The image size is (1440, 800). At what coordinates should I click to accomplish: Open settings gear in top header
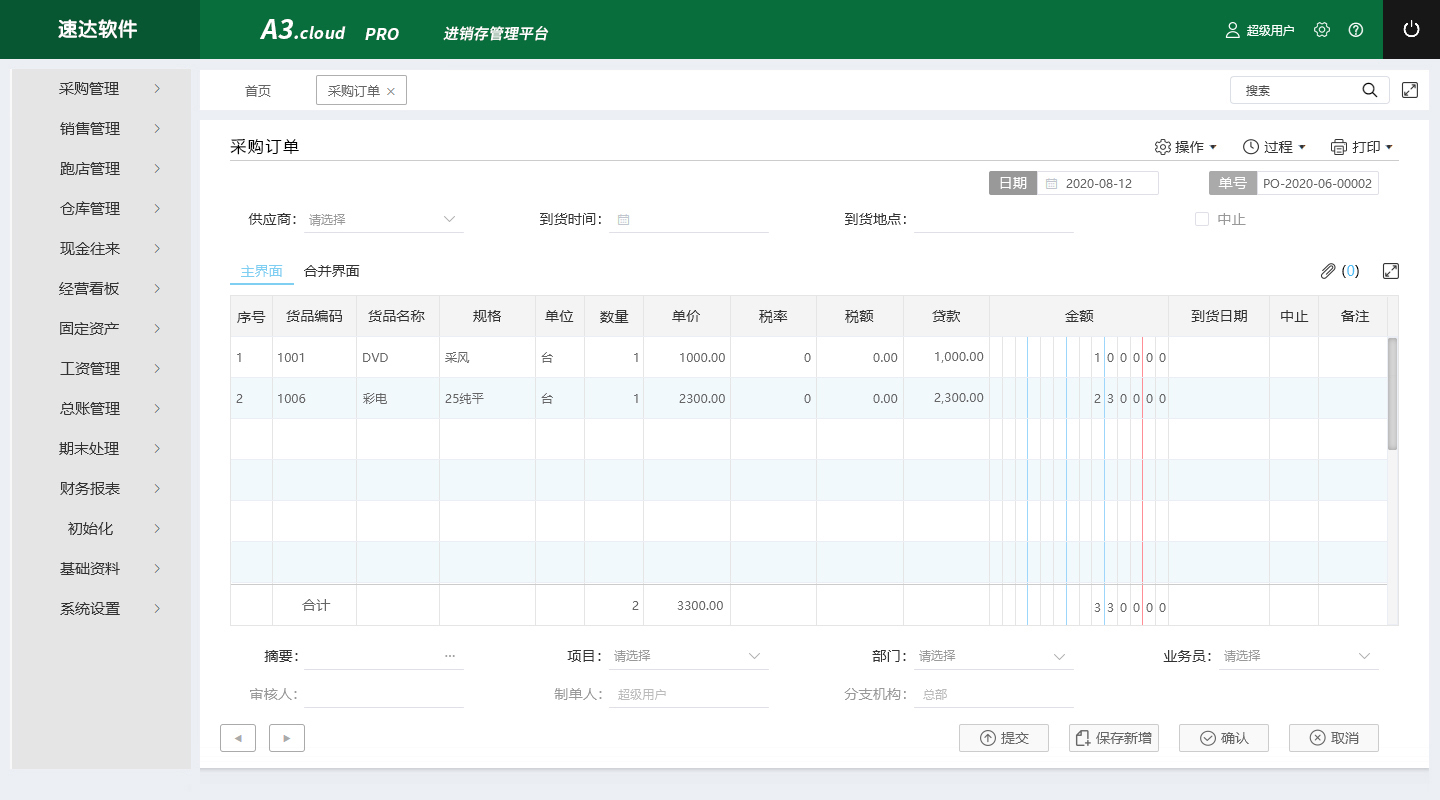1322,30
